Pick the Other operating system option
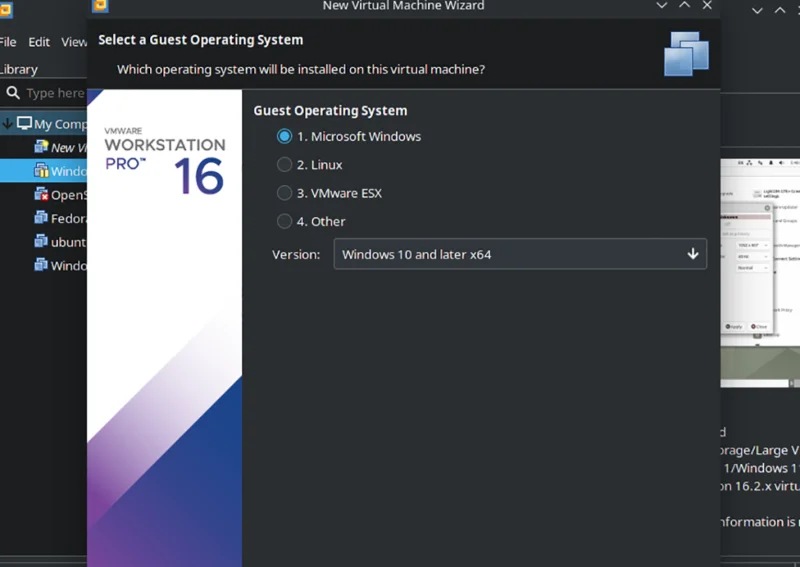This screenshot has width=800, height=567. coord(311,221)
